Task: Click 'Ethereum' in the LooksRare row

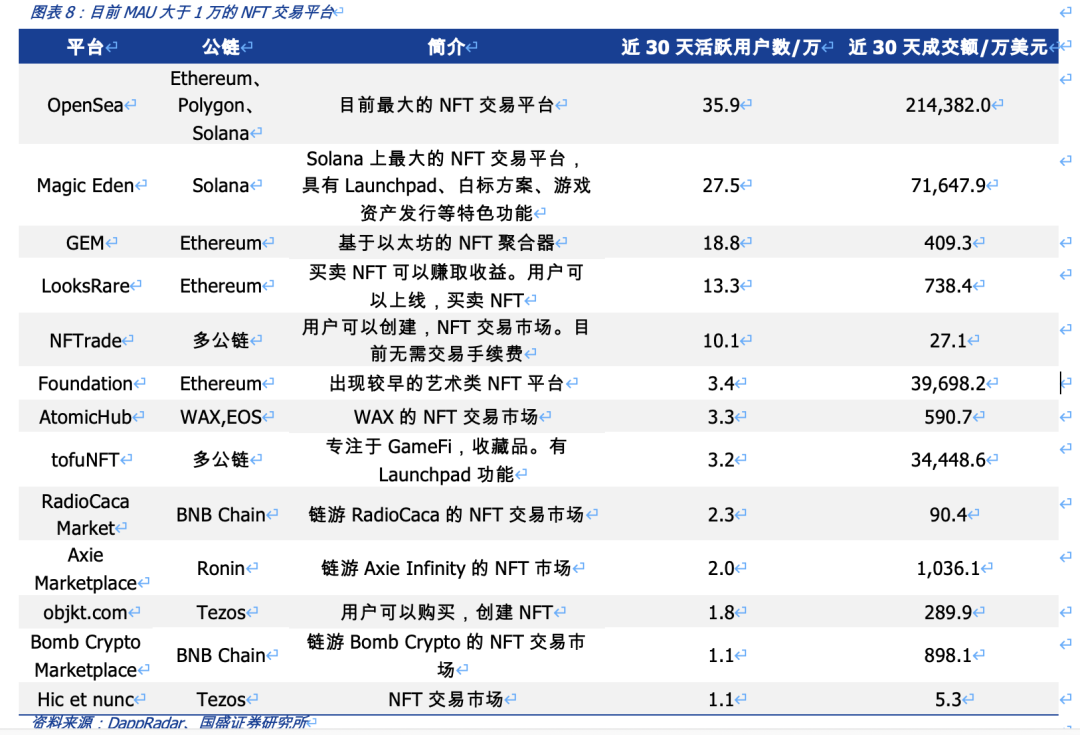Action: click(220, 286)
